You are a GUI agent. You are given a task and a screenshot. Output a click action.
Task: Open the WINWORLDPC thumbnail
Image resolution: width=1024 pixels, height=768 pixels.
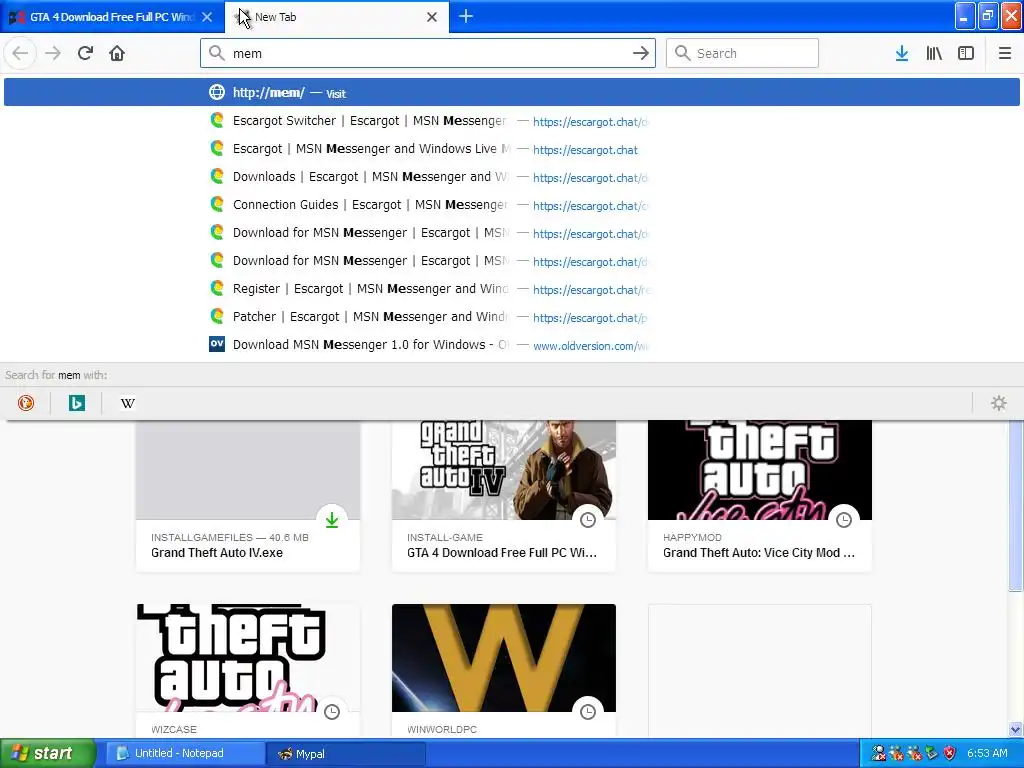pos(504,658)
